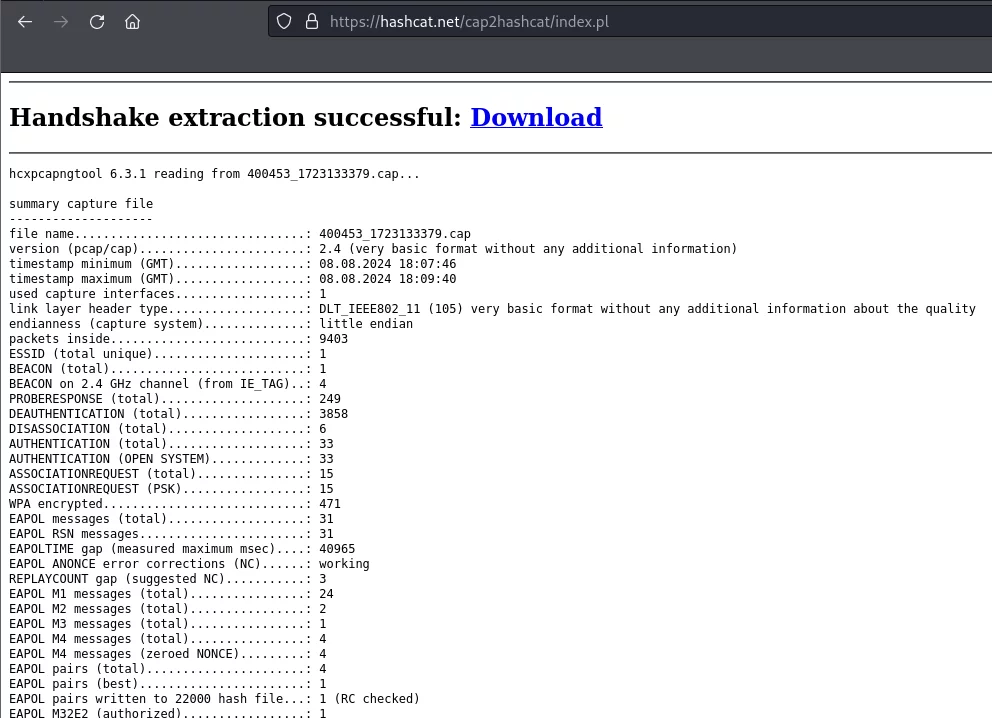
Task: Click the hcxpcapngtool 6.3.1 reading line
Action: pos(214,174)
